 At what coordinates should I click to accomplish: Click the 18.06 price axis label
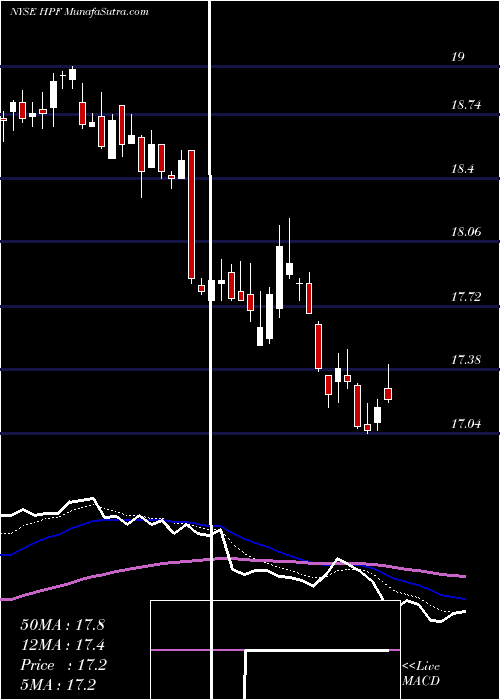(x=467, y=232)
